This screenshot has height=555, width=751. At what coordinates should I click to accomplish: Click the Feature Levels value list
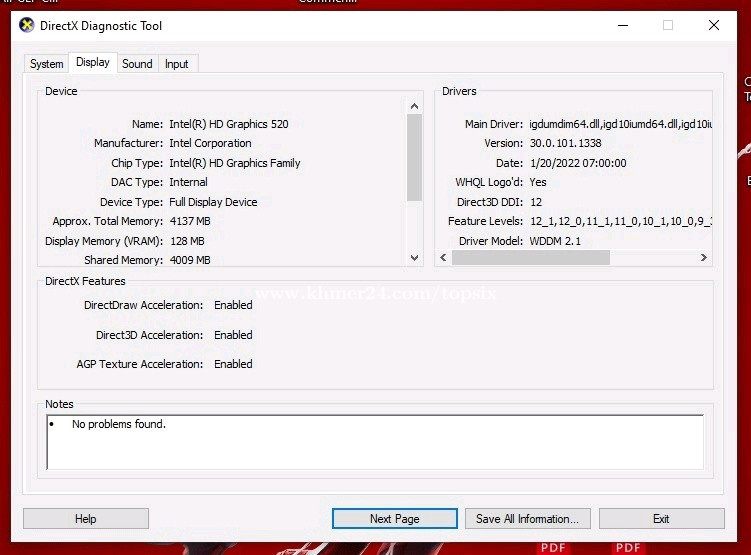coord(621,221)
